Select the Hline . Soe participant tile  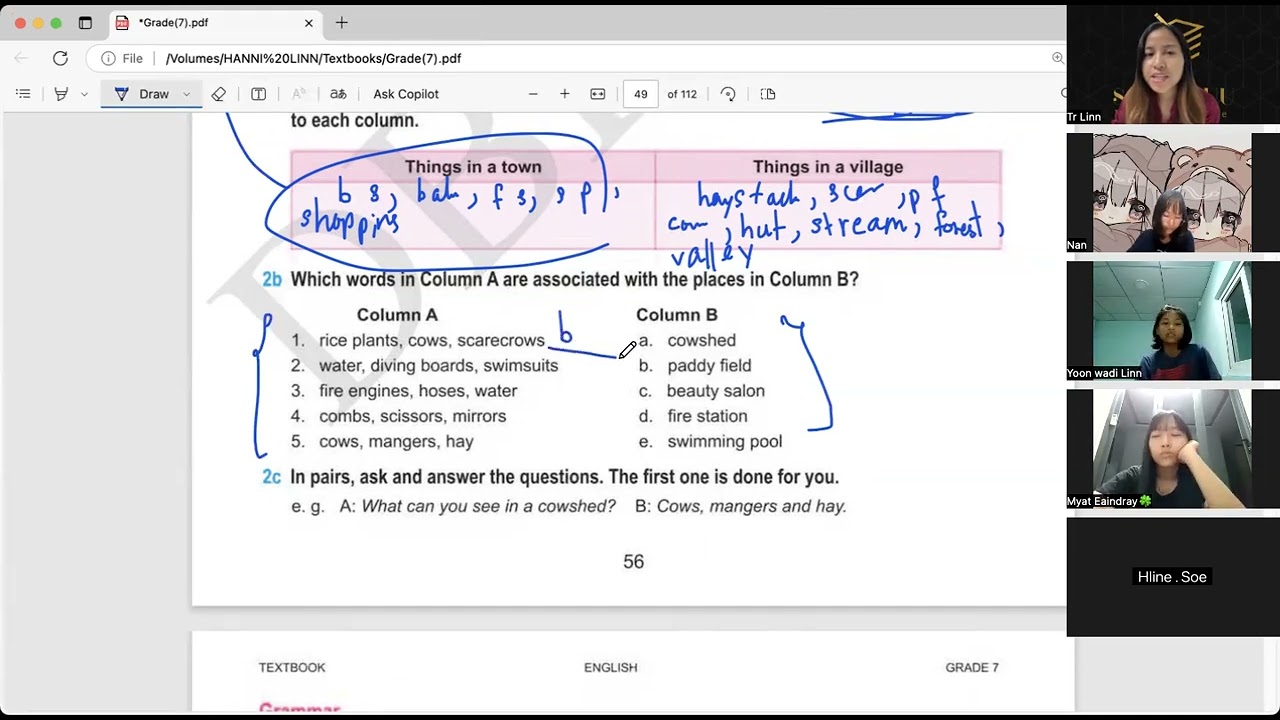click(x=1172, y=577)
